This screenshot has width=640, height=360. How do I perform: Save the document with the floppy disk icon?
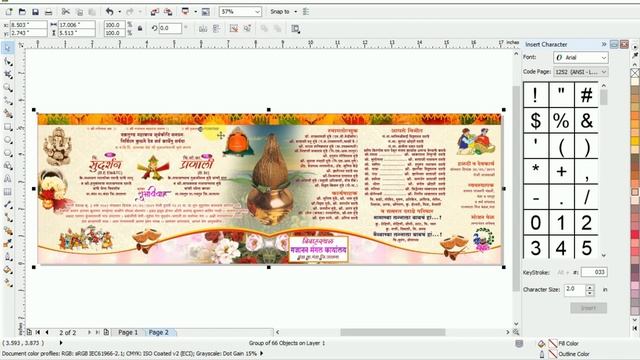click(36, 12)
